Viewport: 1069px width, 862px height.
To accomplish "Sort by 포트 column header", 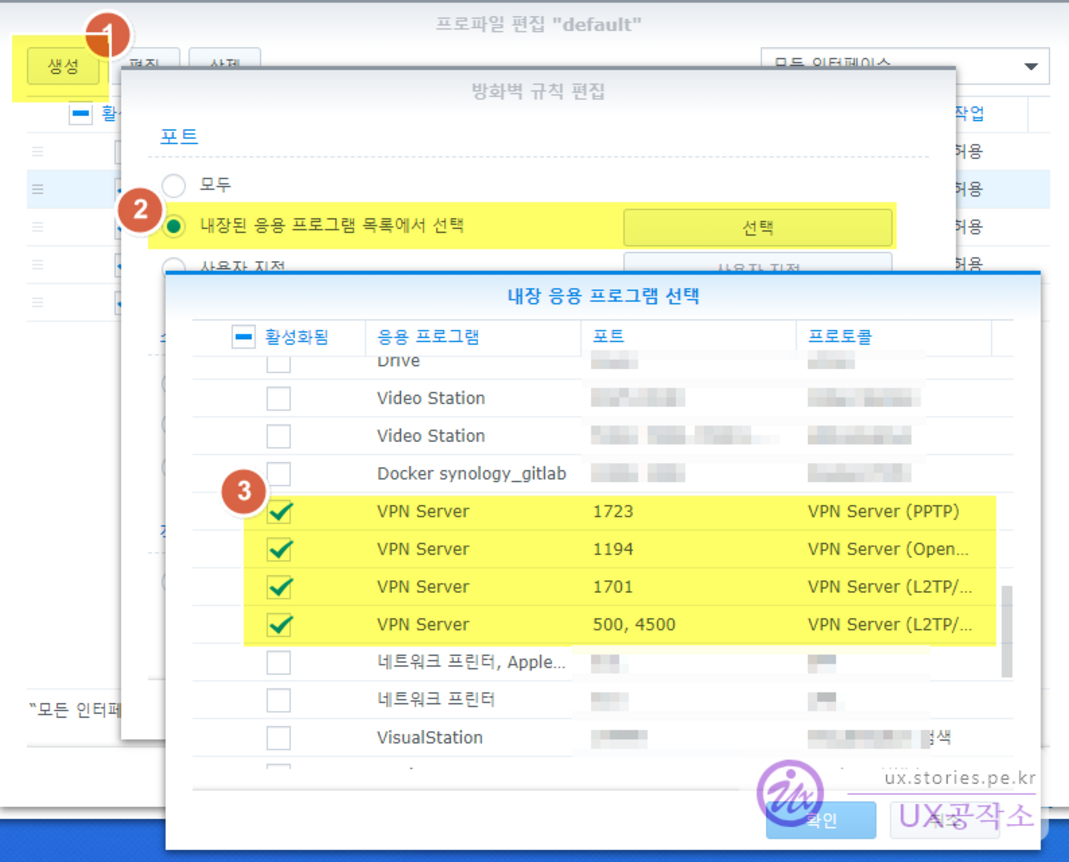I will (608, 337).
